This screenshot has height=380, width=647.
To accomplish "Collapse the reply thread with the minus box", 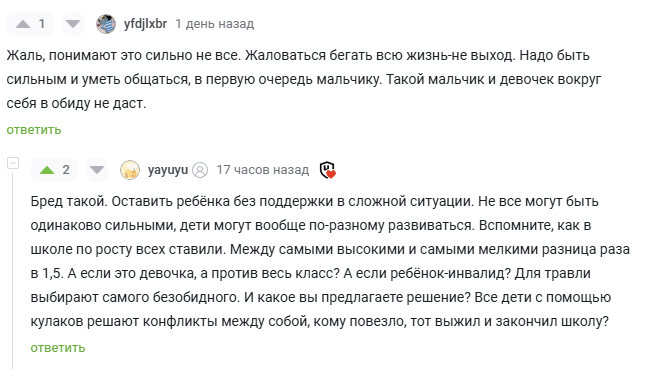I will [13, 163].
